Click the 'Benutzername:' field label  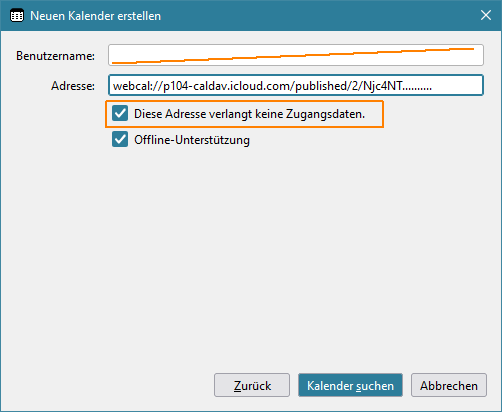click(x=55, y=56)
